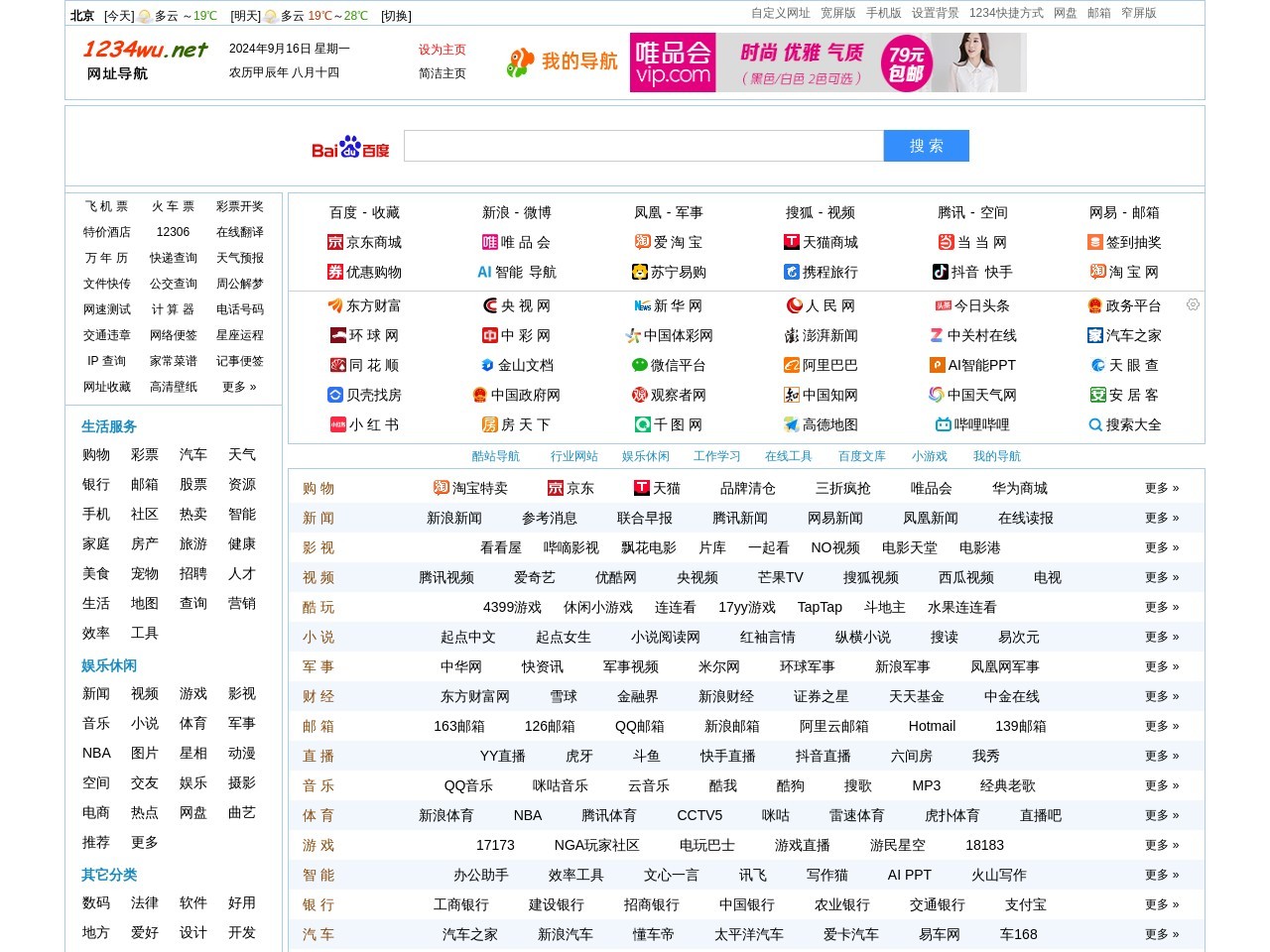Image resolution: width=1270 pixels, height=952 pixels.
Task: Click the Baidu logo beside search box
Action: point(350,148)
